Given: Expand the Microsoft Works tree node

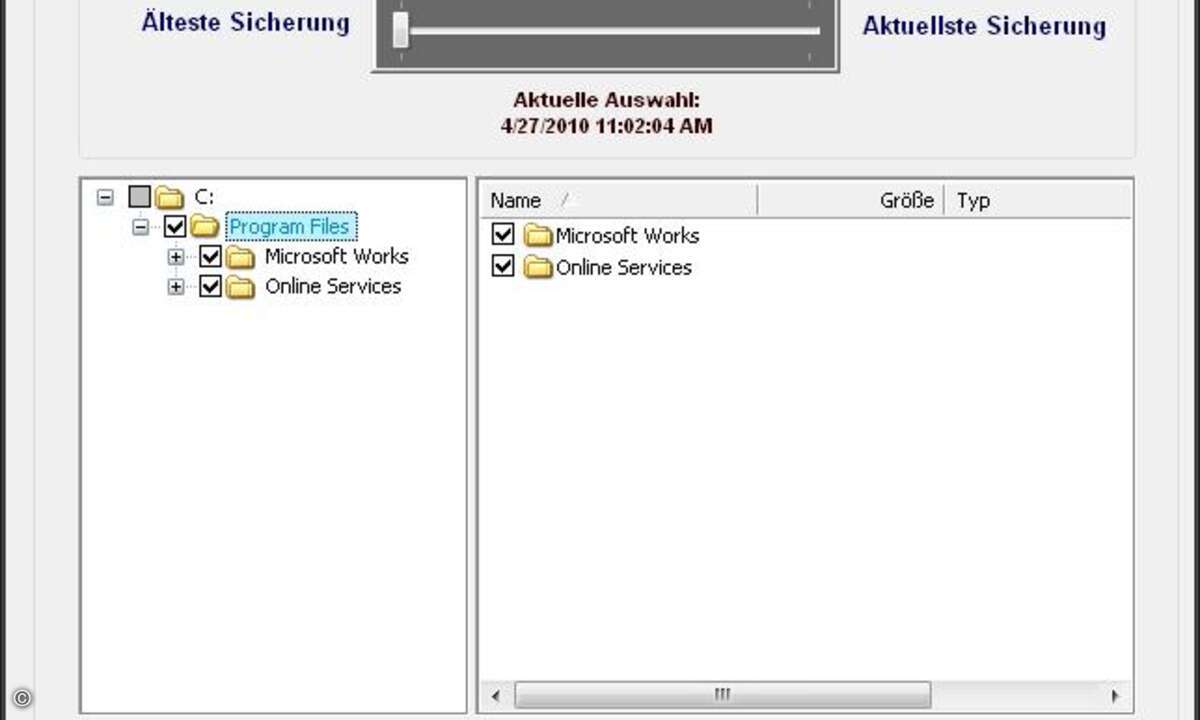Looking at the screenshot, I should (176, 257).
